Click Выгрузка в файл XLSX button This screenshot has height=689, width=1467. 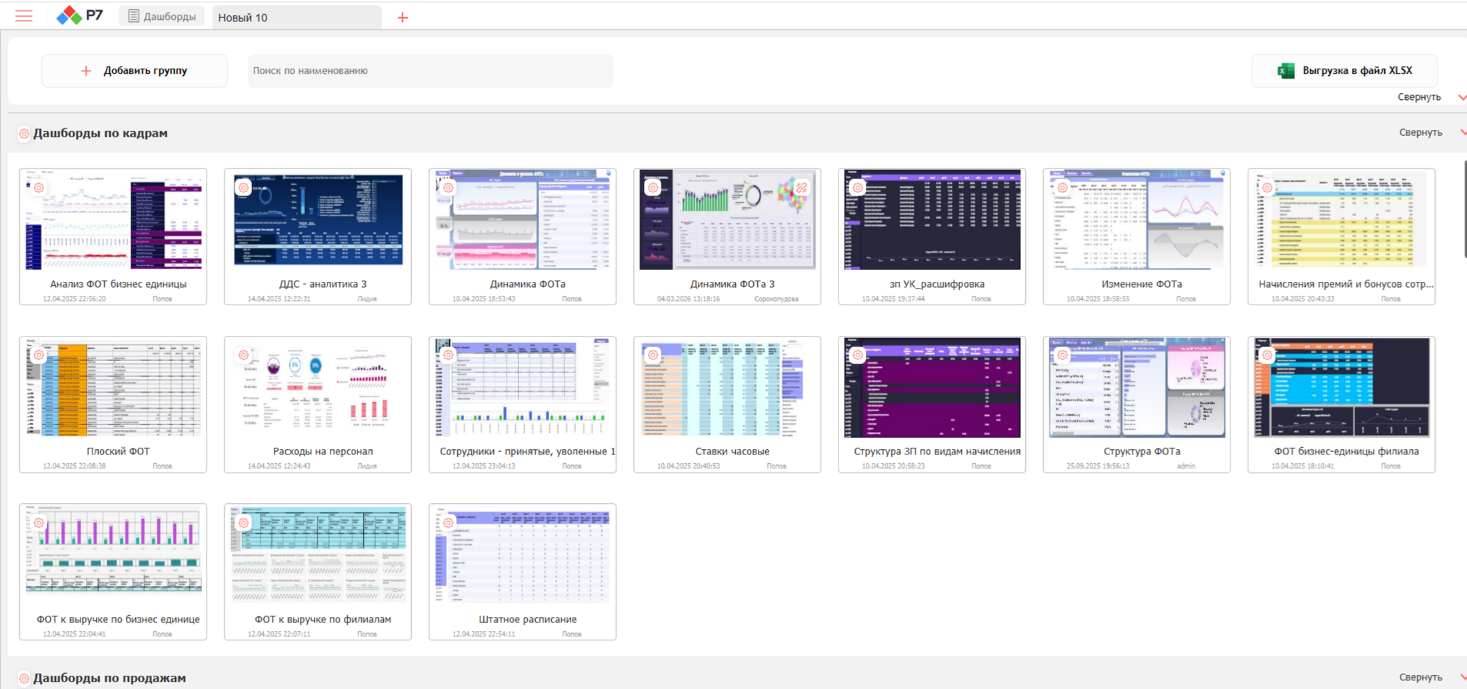[1344, 71]
